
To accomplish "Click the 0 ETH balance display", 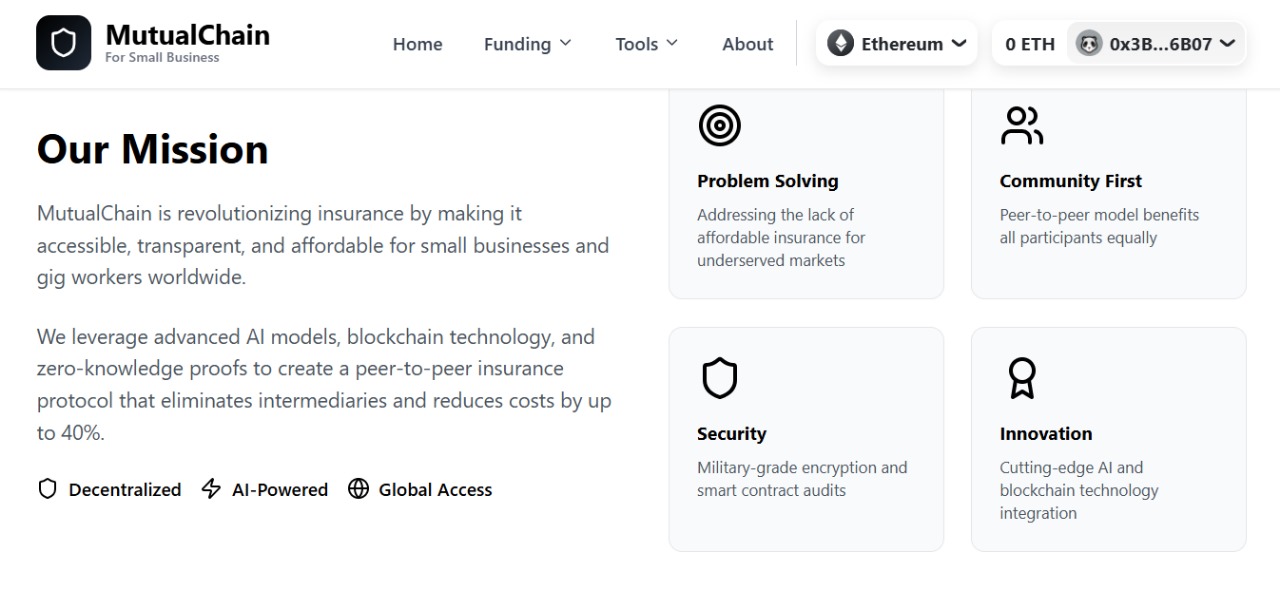I will [1030, 44].
